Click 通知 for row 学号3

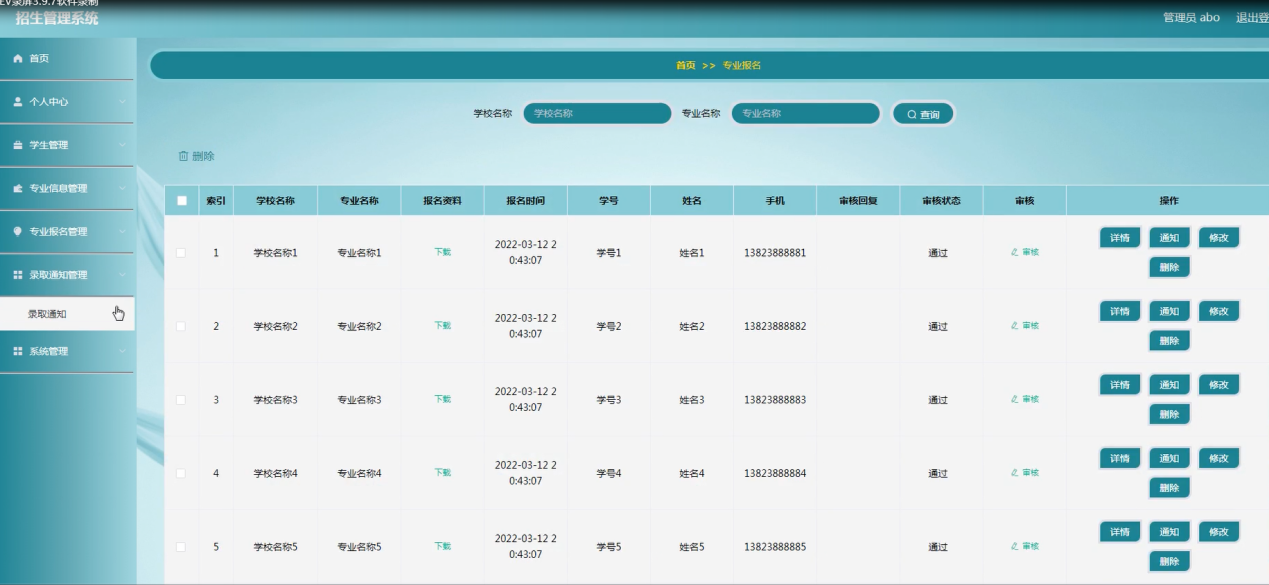[x=1169, y=385]
